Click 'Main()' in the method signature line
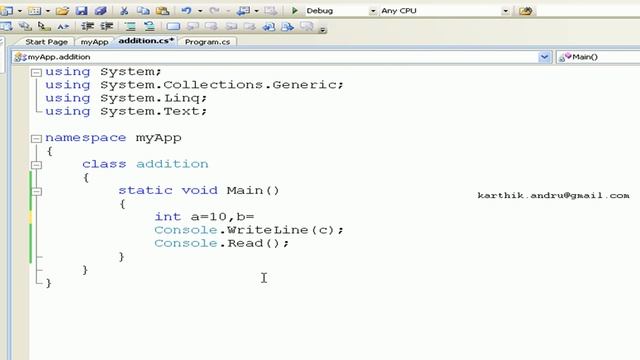This screenshot has height=360, width=640. 253,190
